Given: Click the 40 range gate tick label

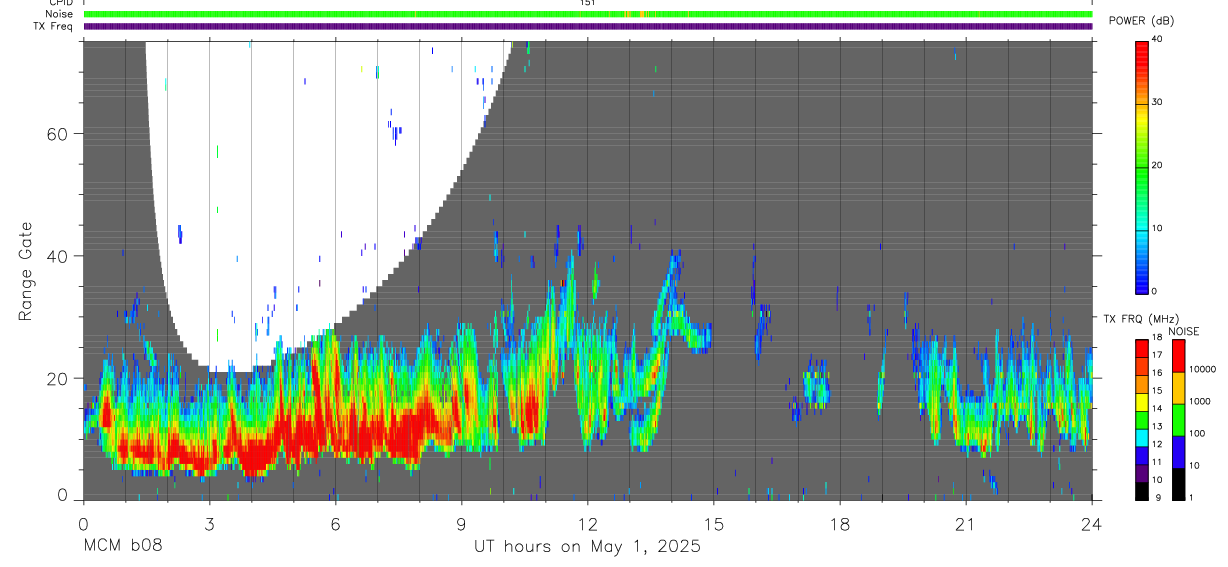Looking at the screenshot, I should pyautogui.click(x=56, y=256).
